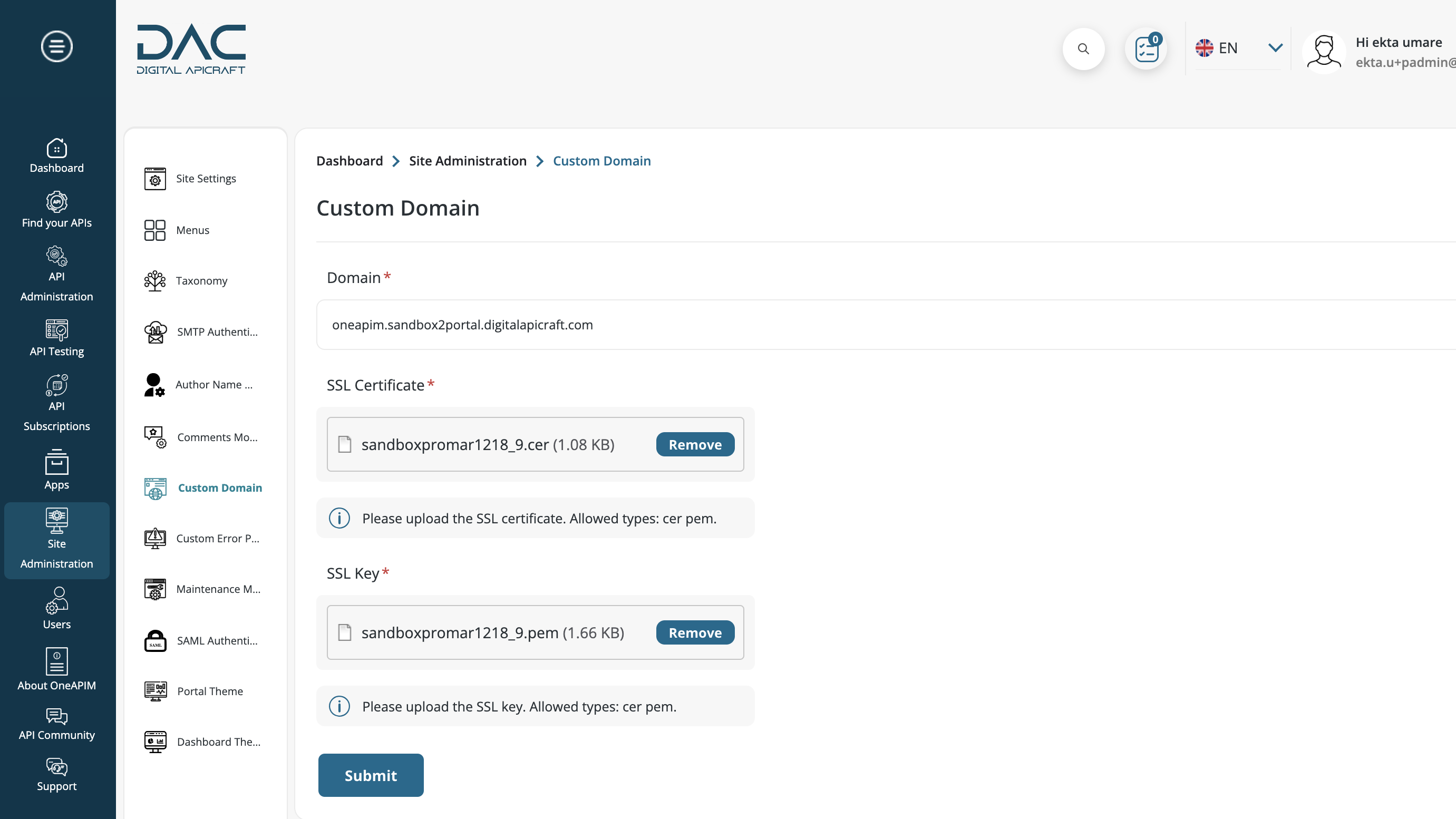1456x819 pixels.
Task: Click sandboxpromar1218_9.pem file name
Action: click(x=460, y=633)
